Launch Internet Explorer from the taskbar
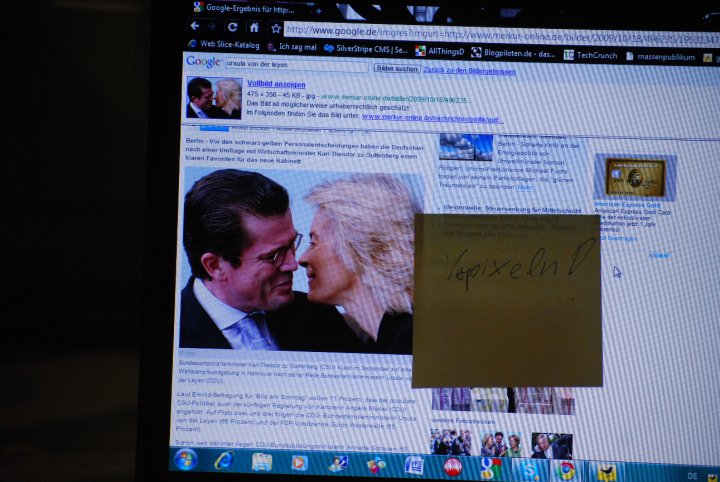This screenshot has width=720, height=482. click(224, 460)
